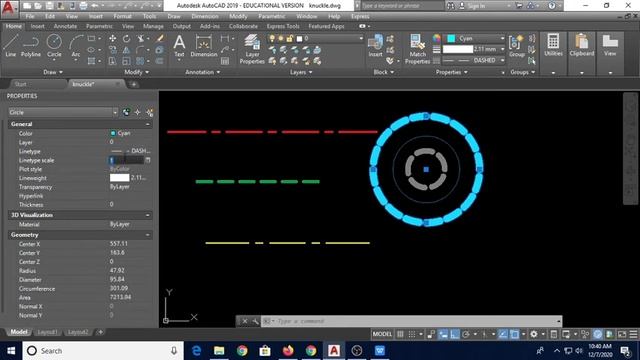
Task: Open the Clipboard panel
Action: [x=582, y=46]
